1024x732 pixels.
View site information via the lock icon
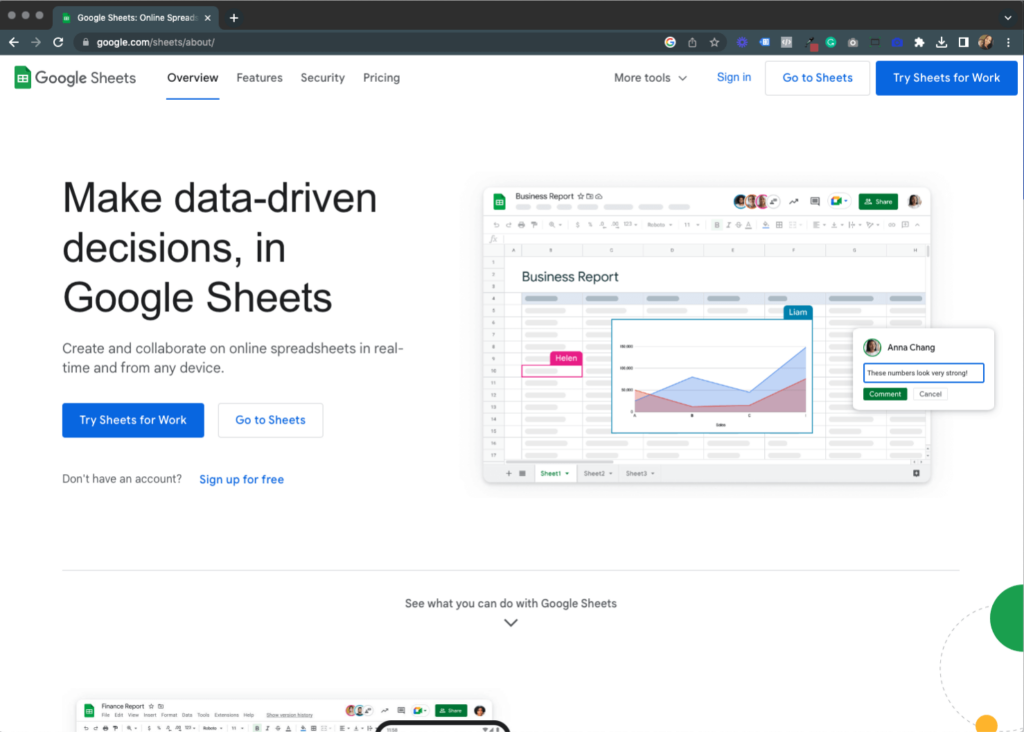click(85, 42)
